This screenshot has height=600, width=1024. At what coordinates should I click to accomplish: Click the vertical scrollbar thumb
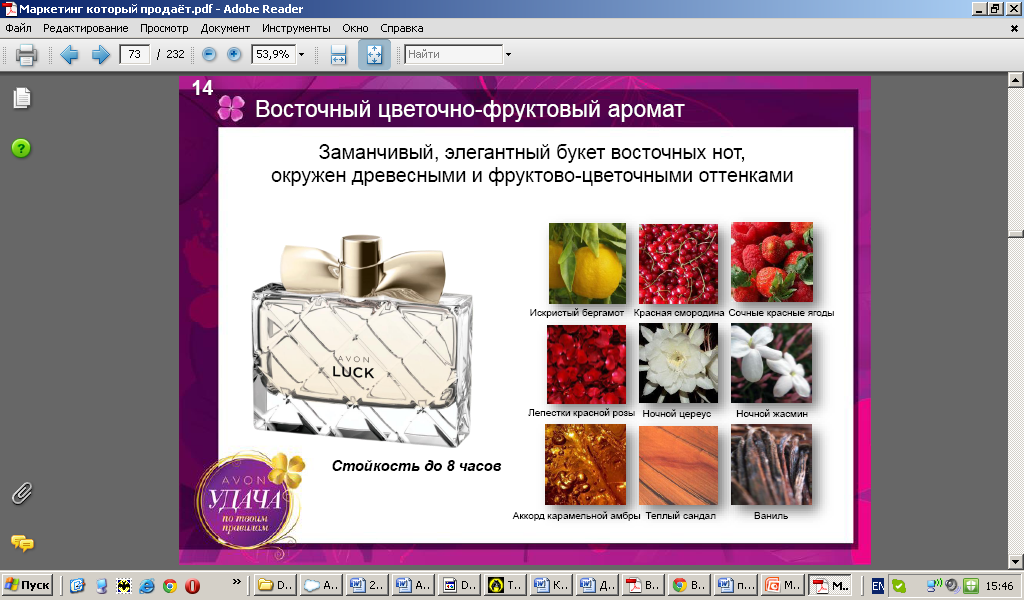point(1015,234)
